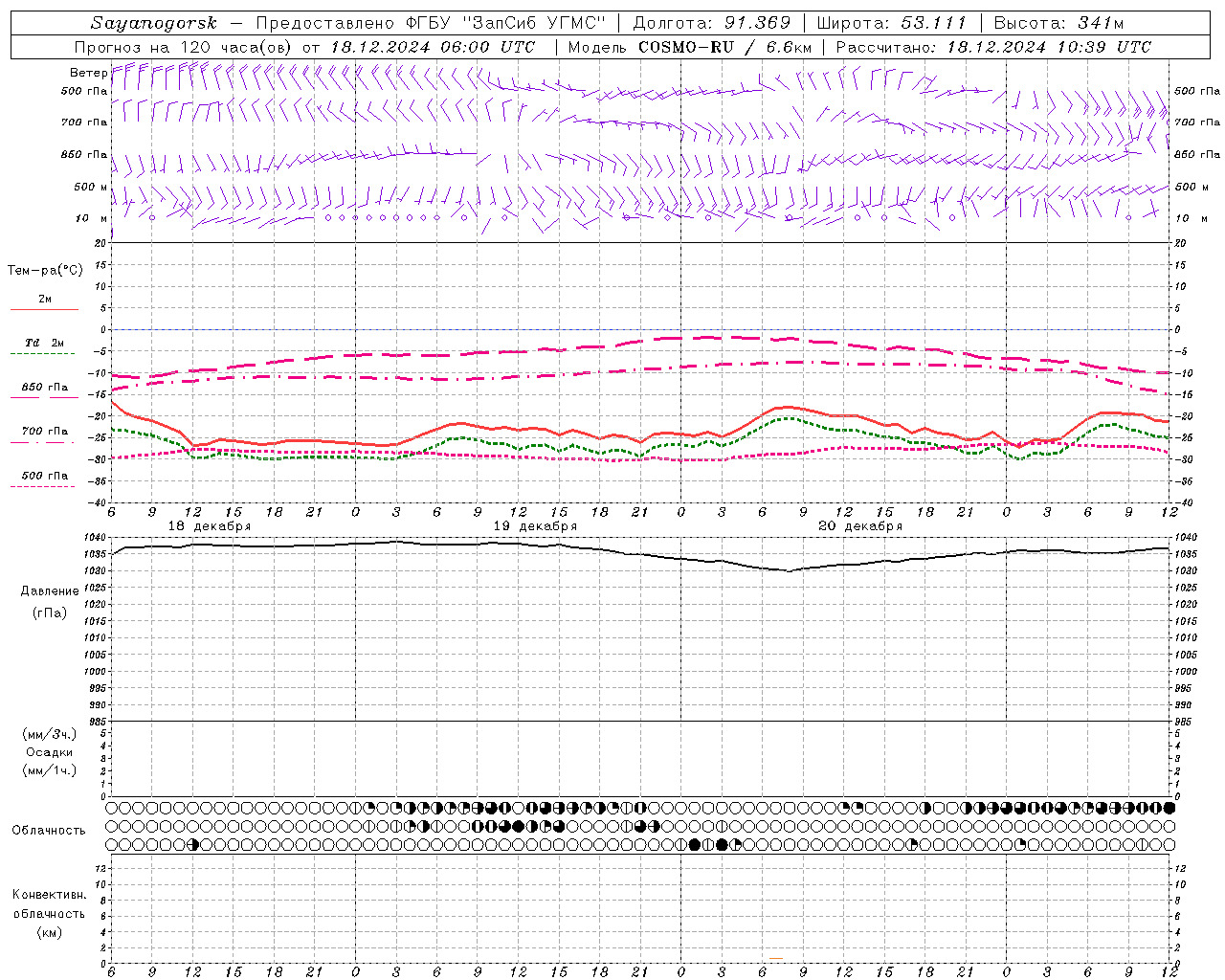
Task: Click the '(мм/3ч.)' precipitation unit label
Action: (50, 734)
